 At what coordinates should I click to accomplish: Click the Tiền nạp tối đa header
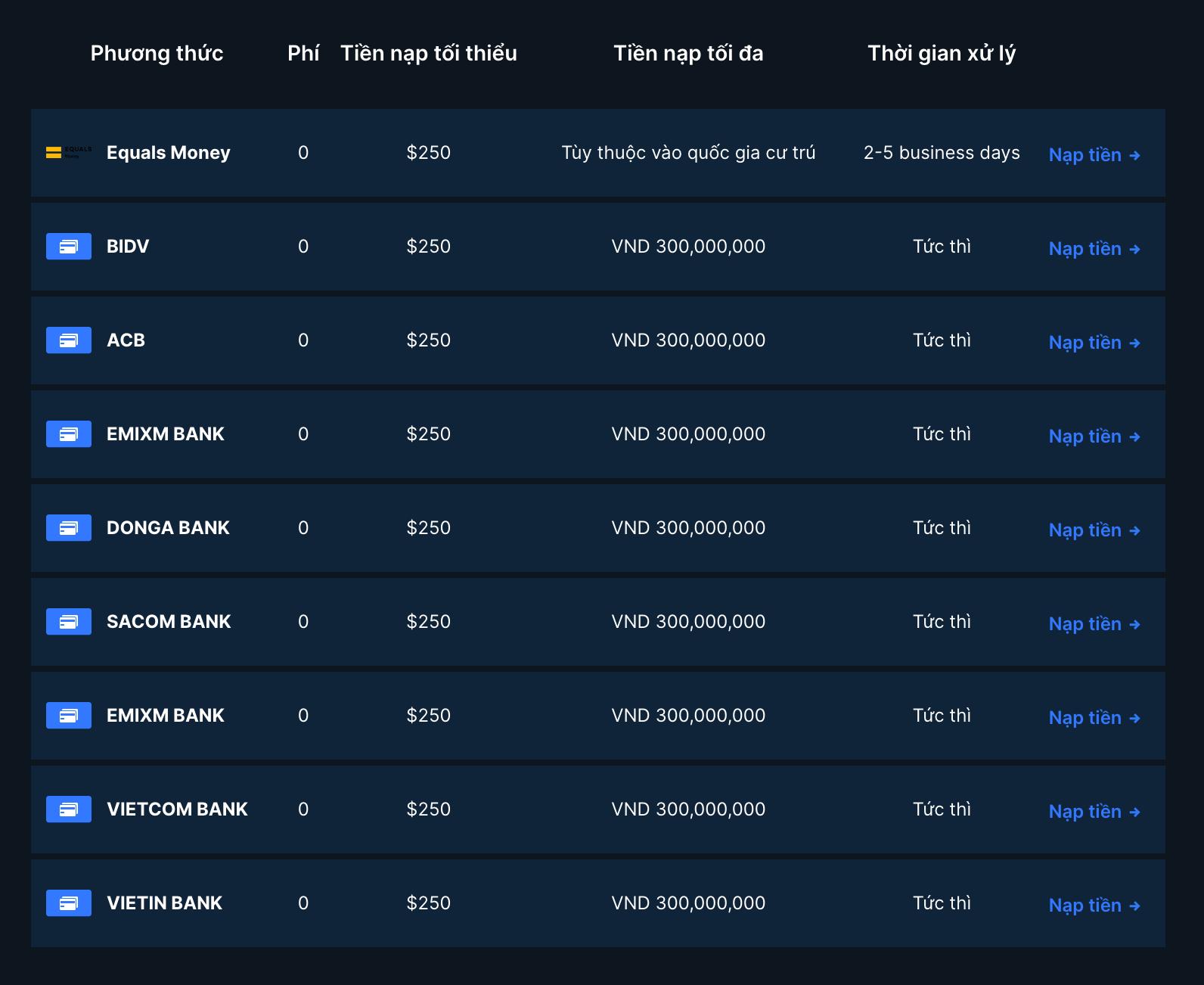pyautogui.click(x=688, y=54)
